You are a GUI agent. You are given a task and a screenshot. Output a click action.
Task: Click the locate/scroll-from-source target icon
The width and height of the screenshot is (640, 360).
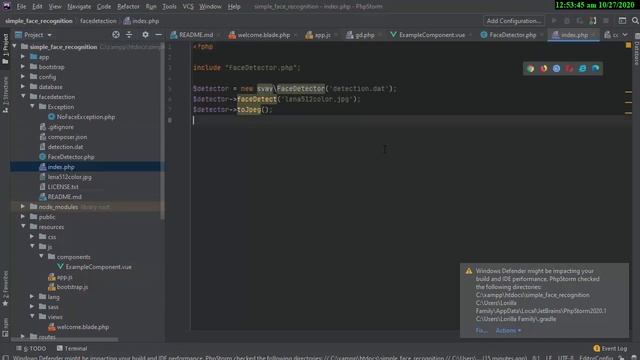click(x=116, y=35)
